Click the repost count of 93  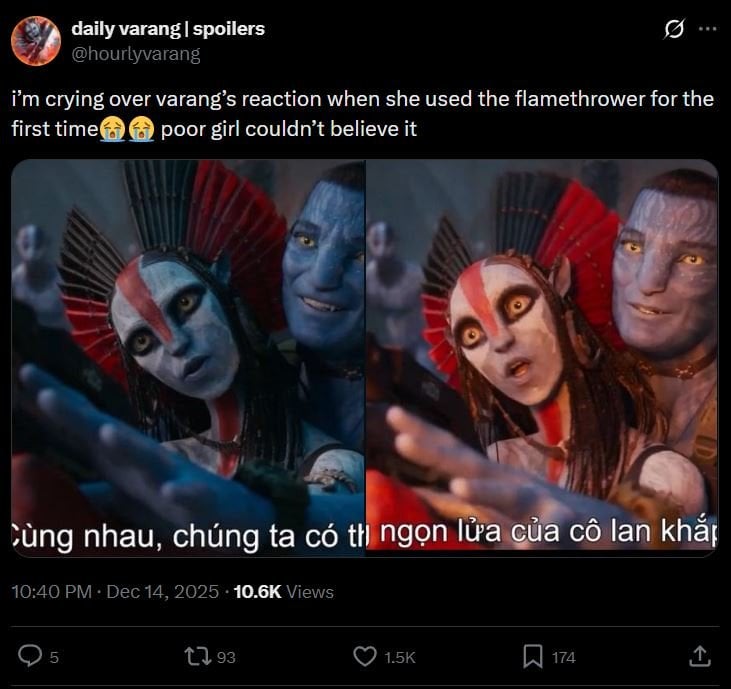[x=226, y=657]
